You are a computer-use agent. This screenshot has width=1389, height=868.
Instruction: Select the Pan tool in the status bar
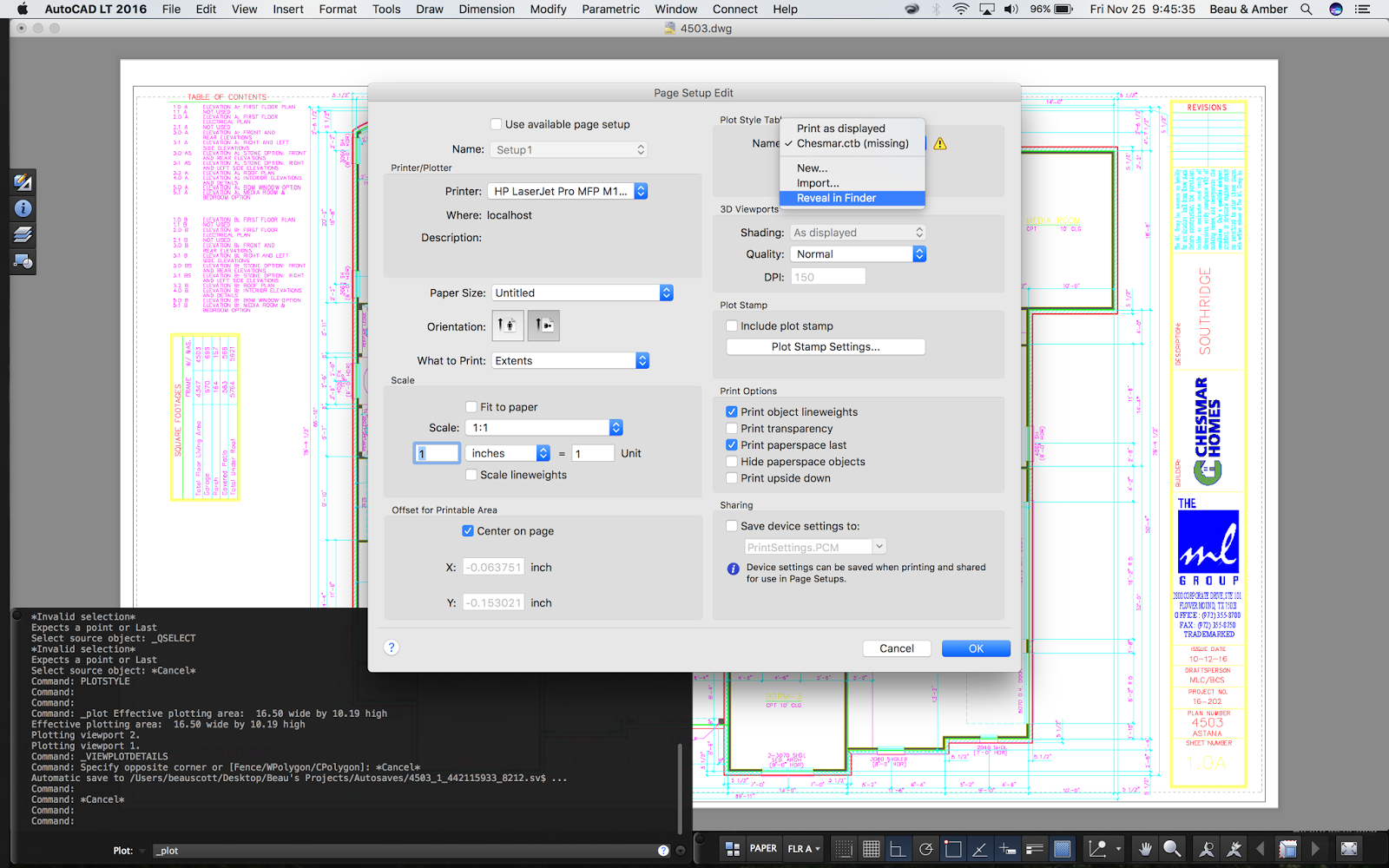1144,848
